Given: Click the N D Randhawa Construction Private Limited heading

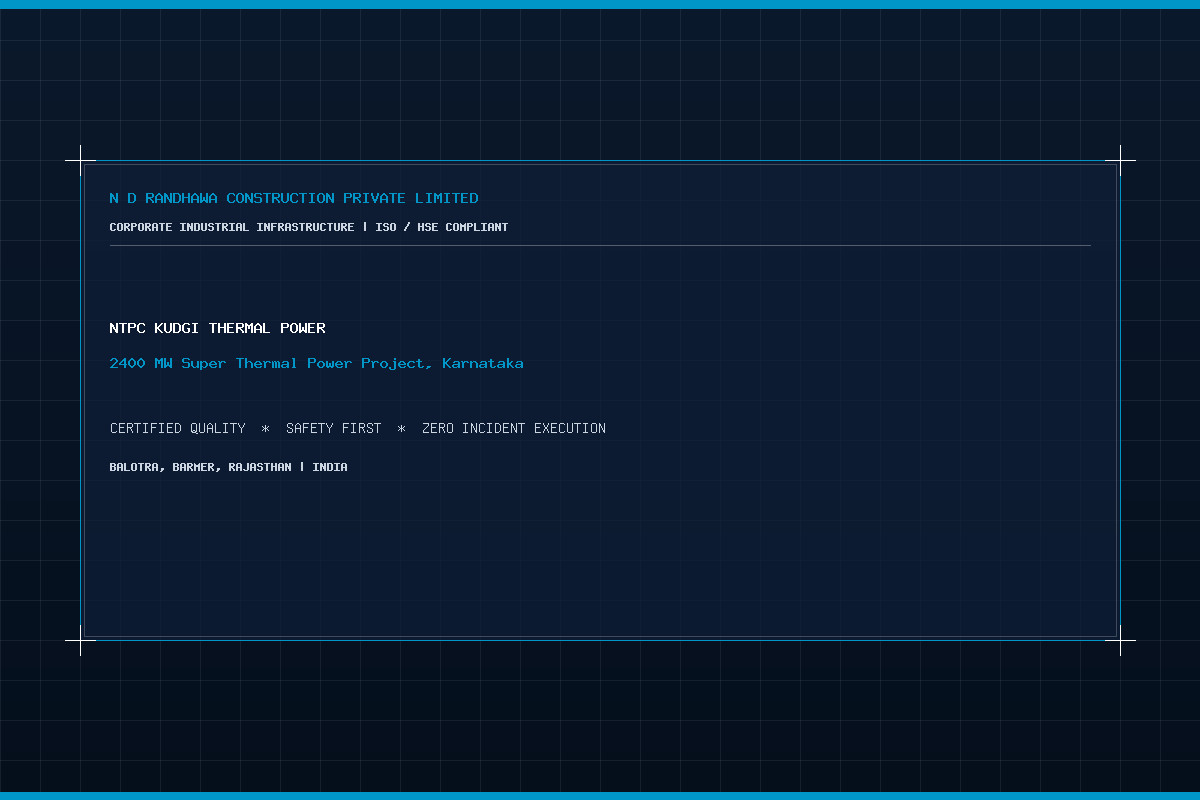Looking at the screenshot, I should tap(294, 198).
